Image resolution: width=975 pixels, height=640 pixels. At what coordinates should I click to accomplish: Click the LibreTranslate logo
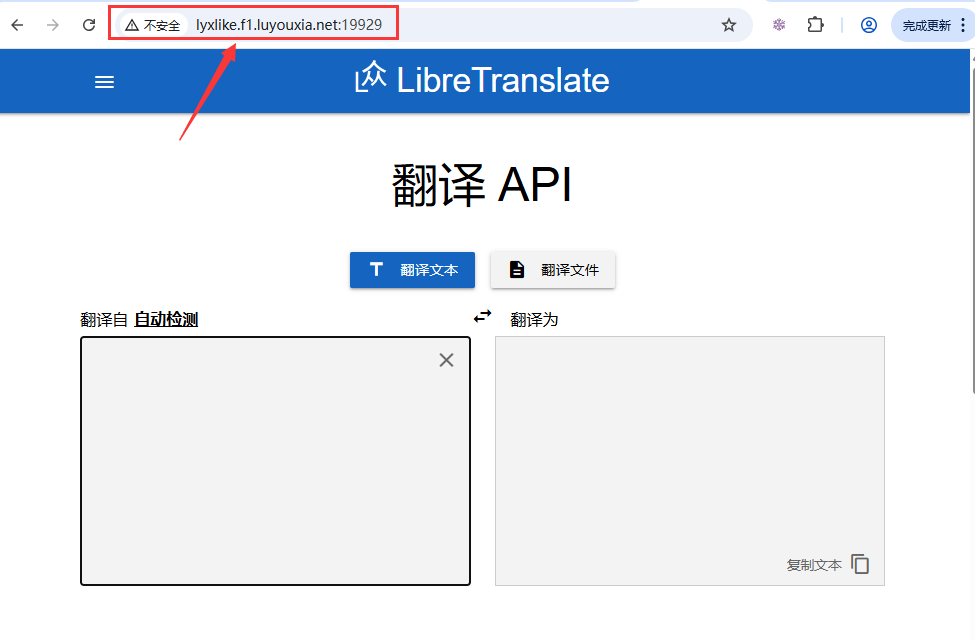pos(482,80)
